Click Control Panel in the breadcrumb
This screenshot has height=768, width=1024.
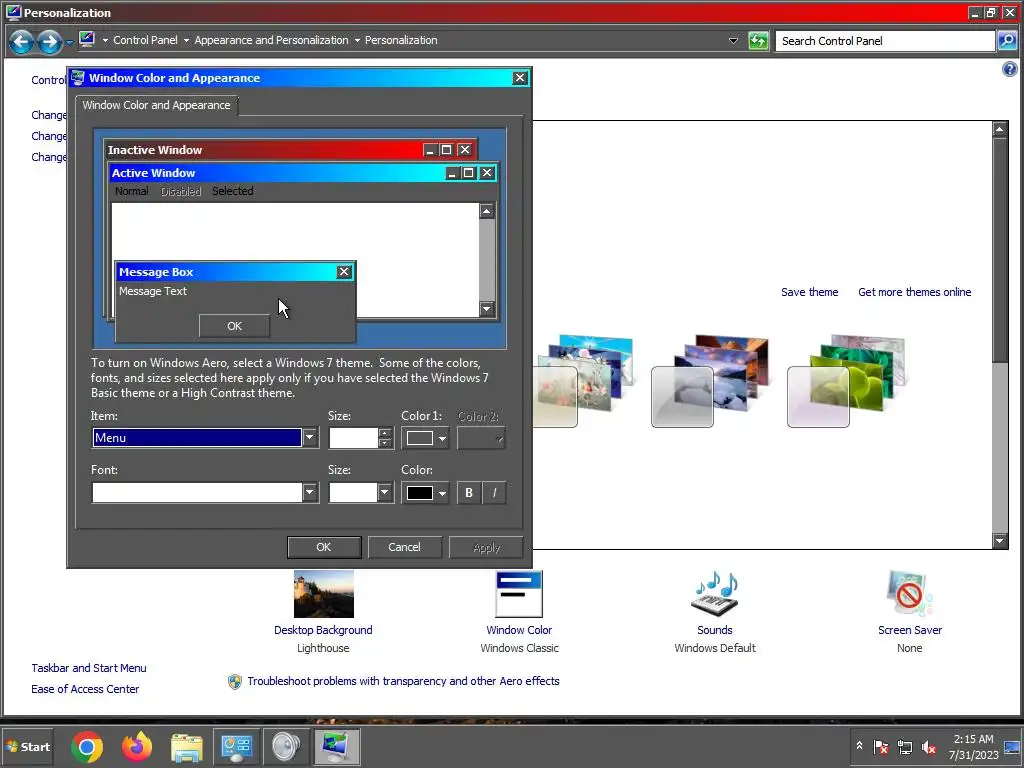[145, 40]
